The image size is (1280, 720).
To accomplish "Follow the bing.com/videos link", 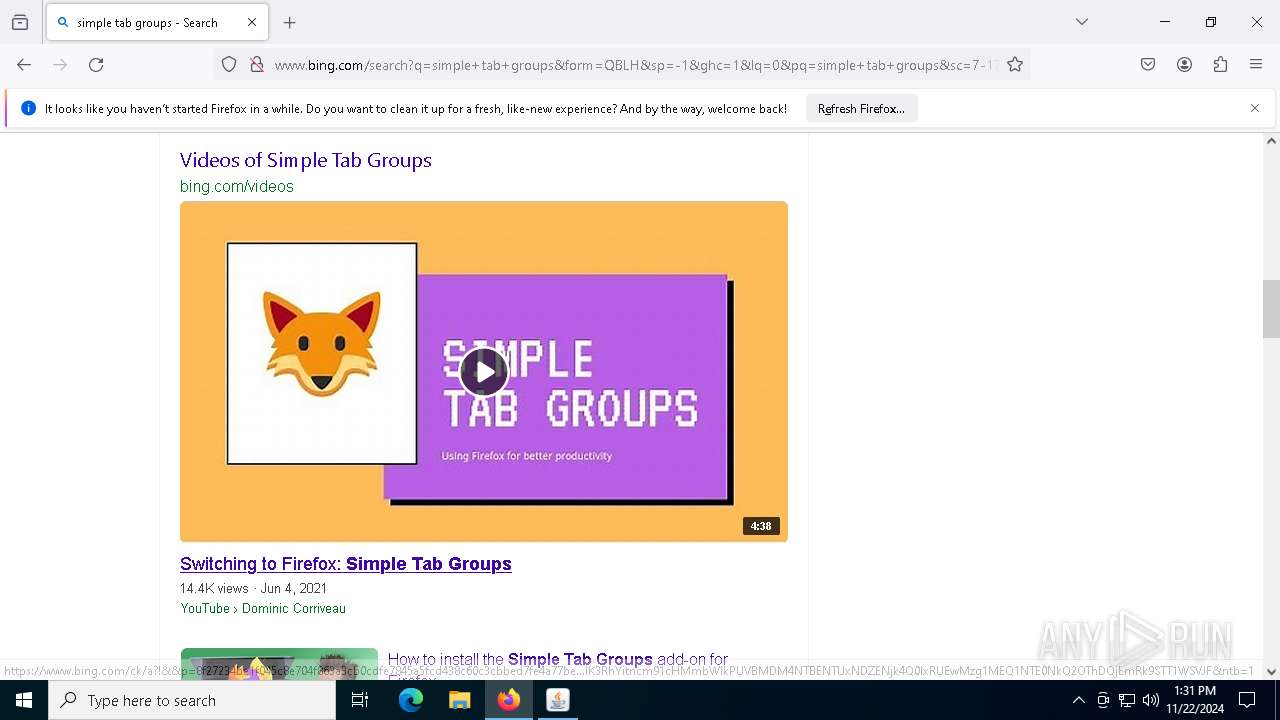I will pyautogui.click(x=237, y=186).
